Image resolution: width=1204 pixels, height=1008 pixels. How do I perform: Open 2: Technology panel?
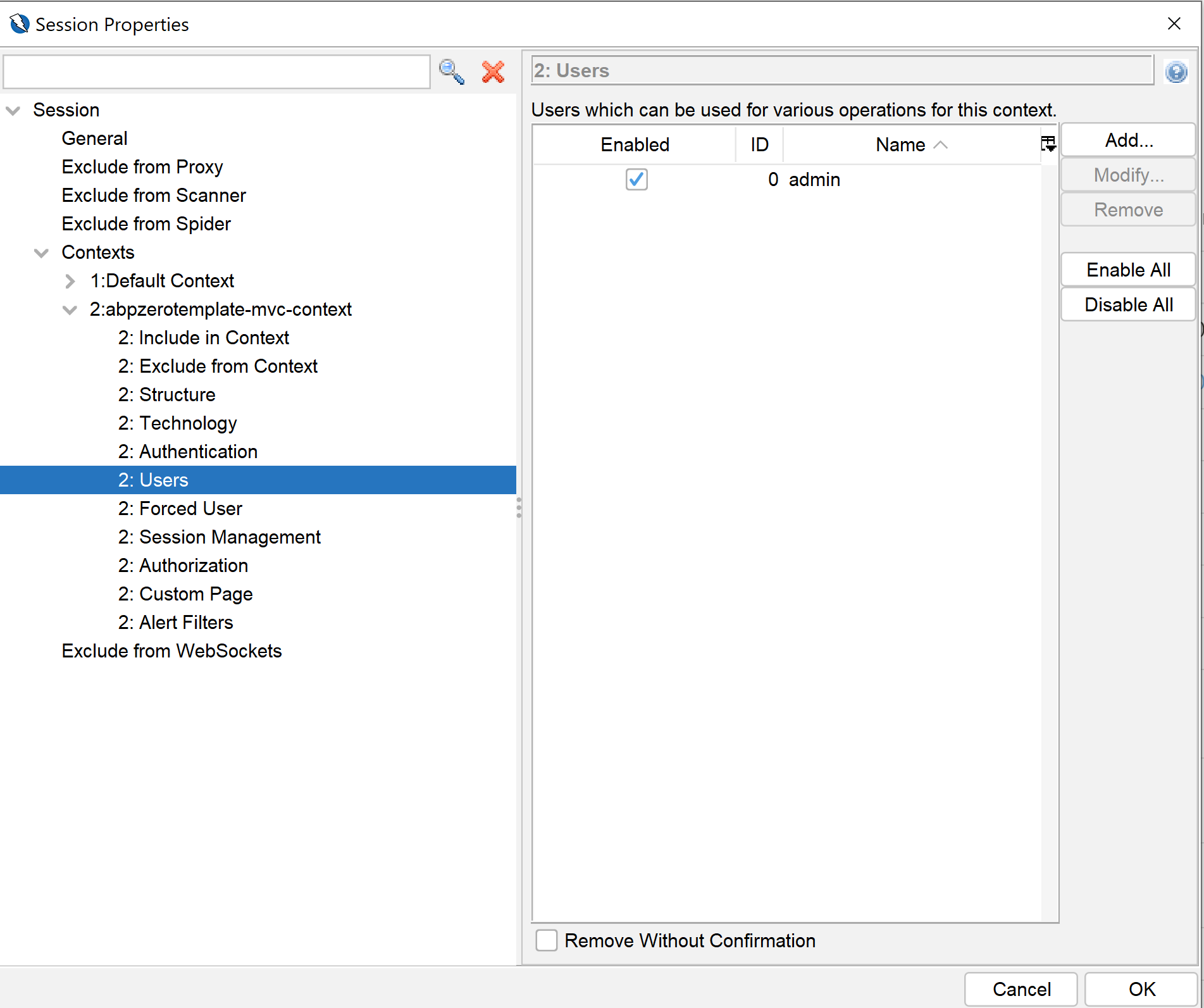[178, 423]
